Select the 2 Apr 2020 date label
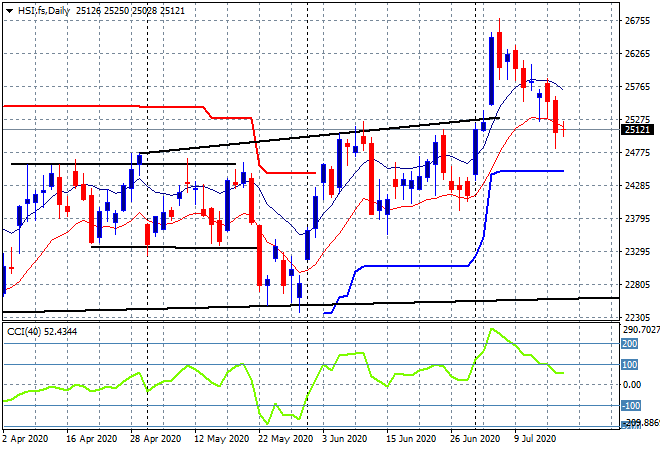Viewport: 660px width, 450px height. [25, 439]
